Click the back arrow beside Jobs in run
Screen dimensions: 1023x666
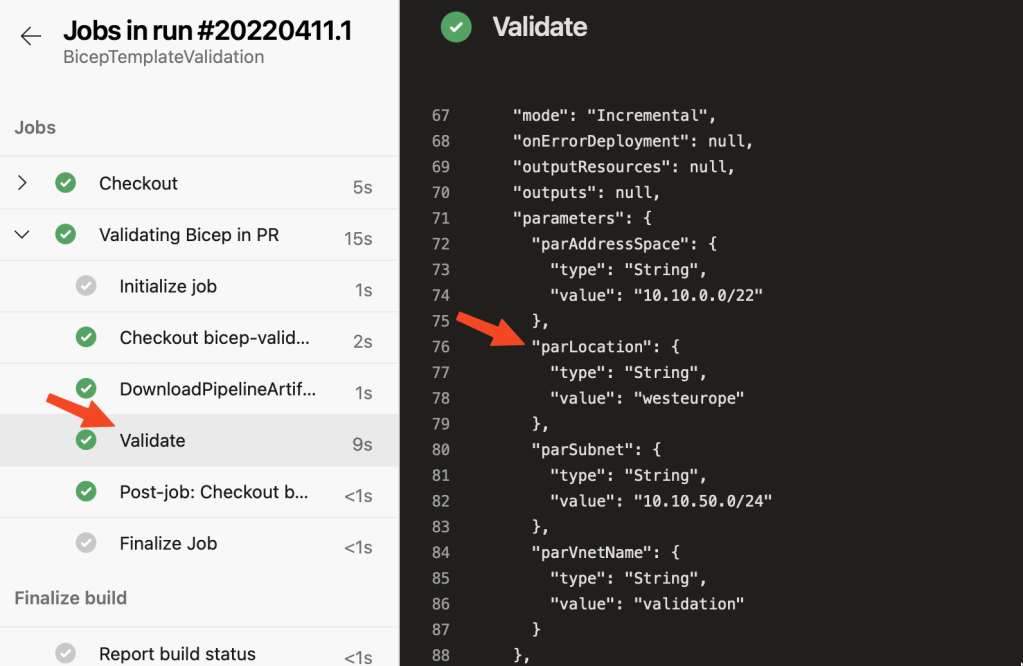click(x=31, y=36)
